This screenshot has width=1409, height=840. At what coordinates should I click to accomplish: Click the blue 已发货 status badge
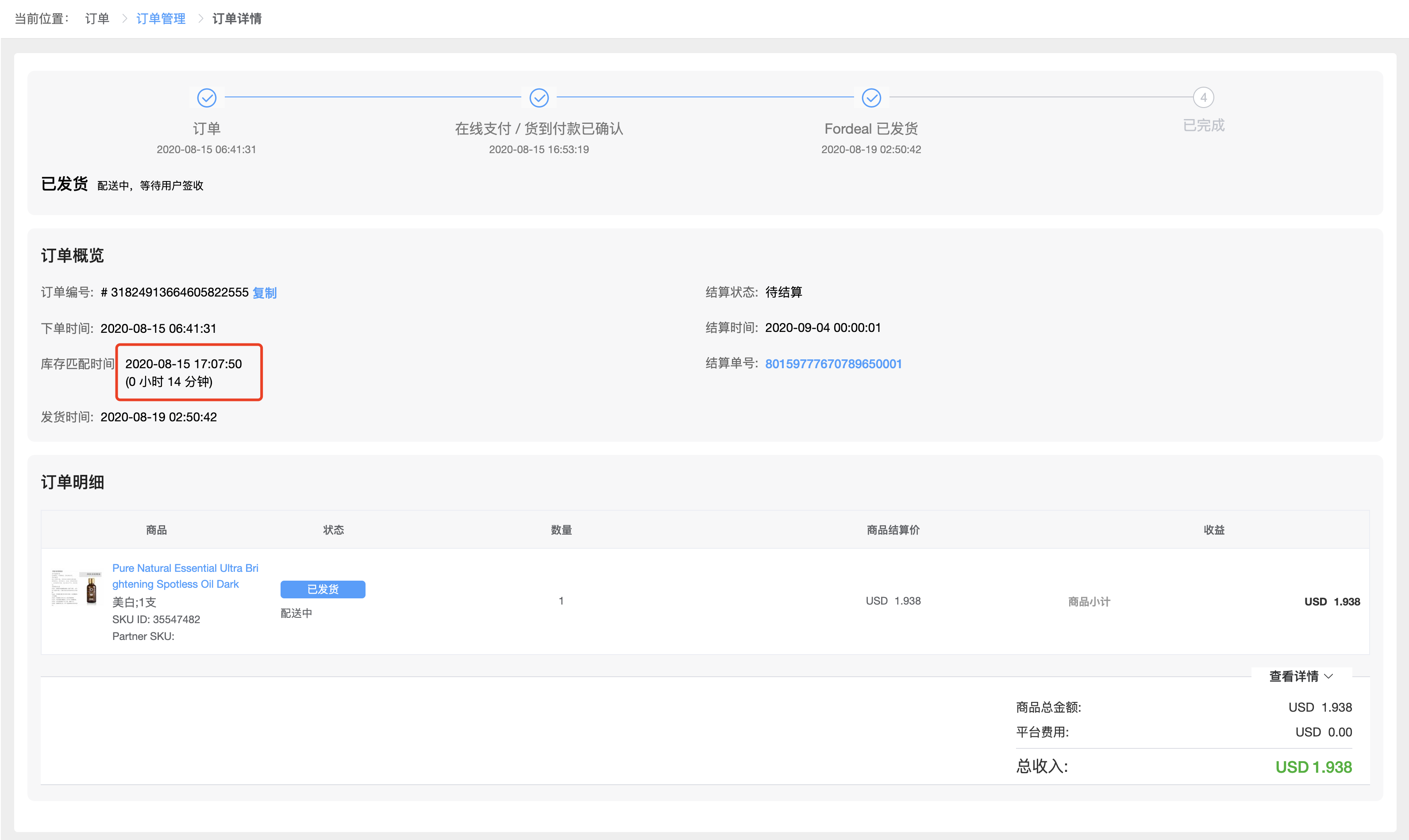[323, 589]
